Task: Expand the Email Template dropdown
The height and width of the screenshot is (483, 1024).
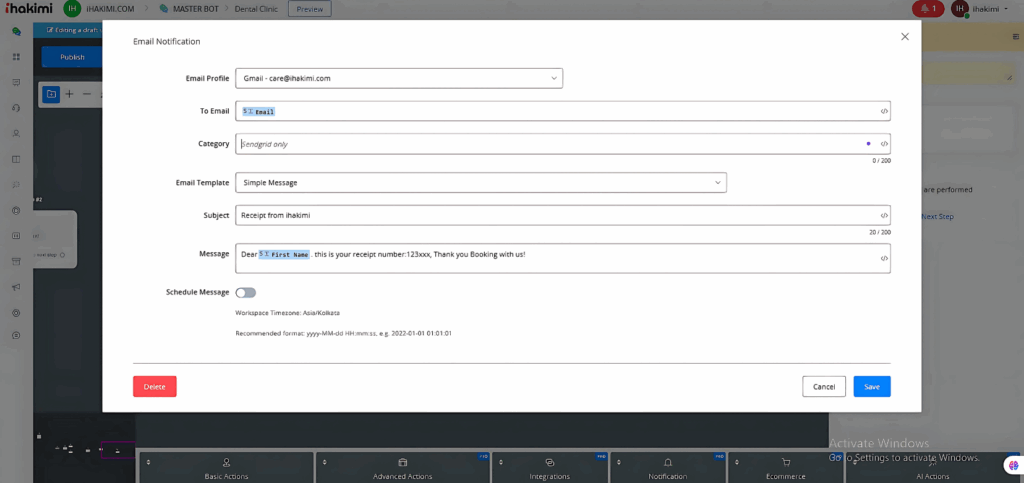Action: coord(481,183)
